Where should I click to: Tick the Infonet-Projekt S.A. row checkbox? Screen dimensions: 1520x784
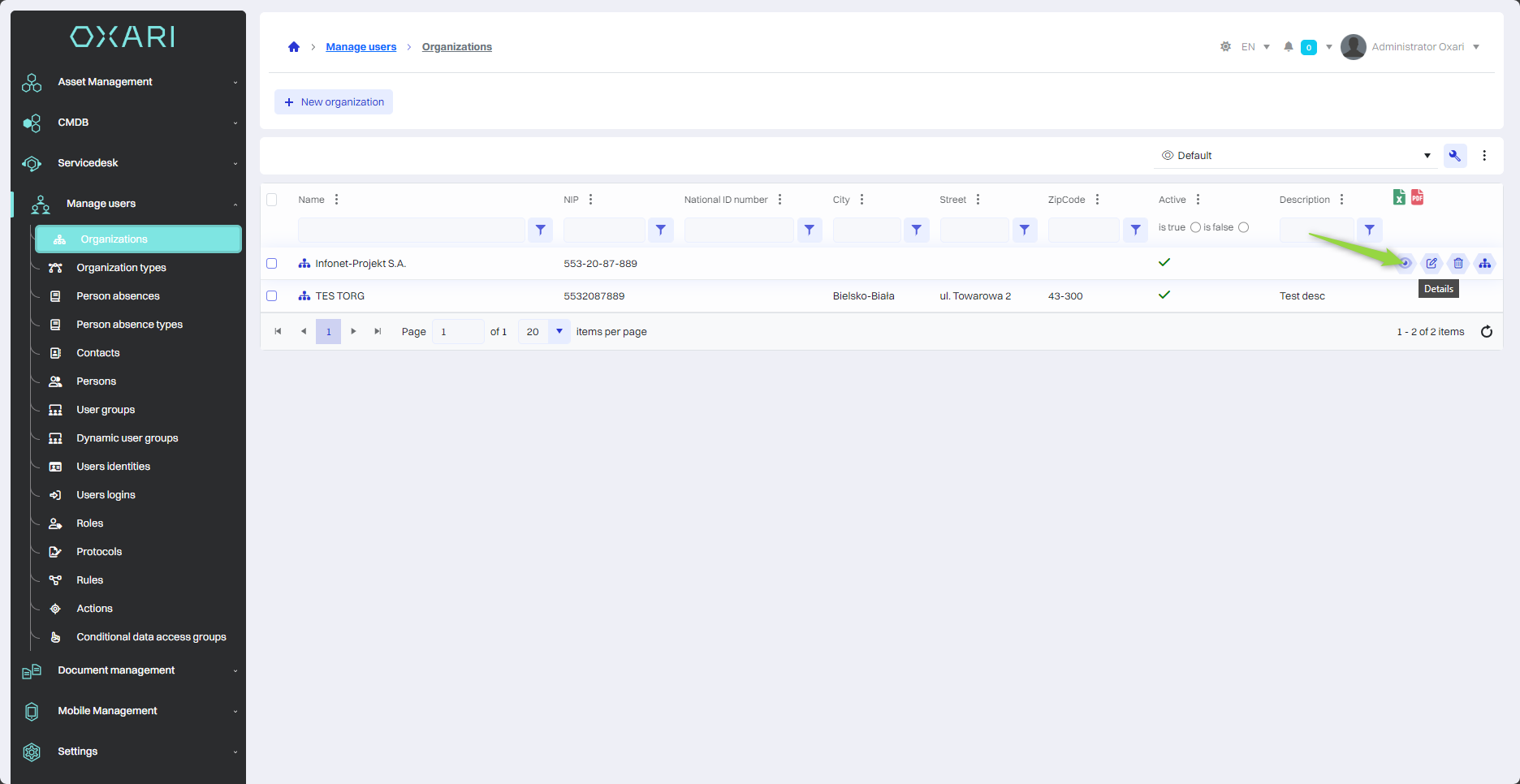point(272,264)
